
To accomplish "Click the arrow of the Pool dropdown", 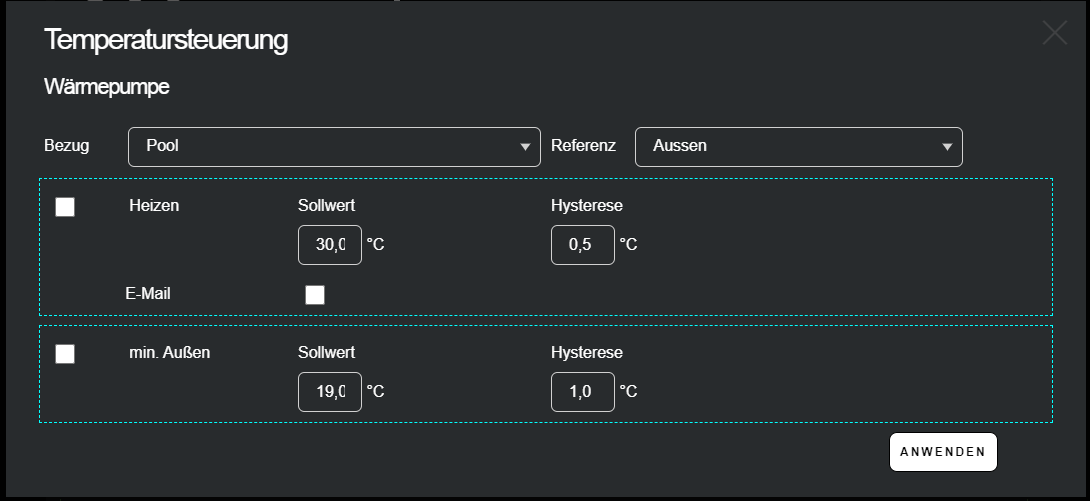I will coord(525,147).
